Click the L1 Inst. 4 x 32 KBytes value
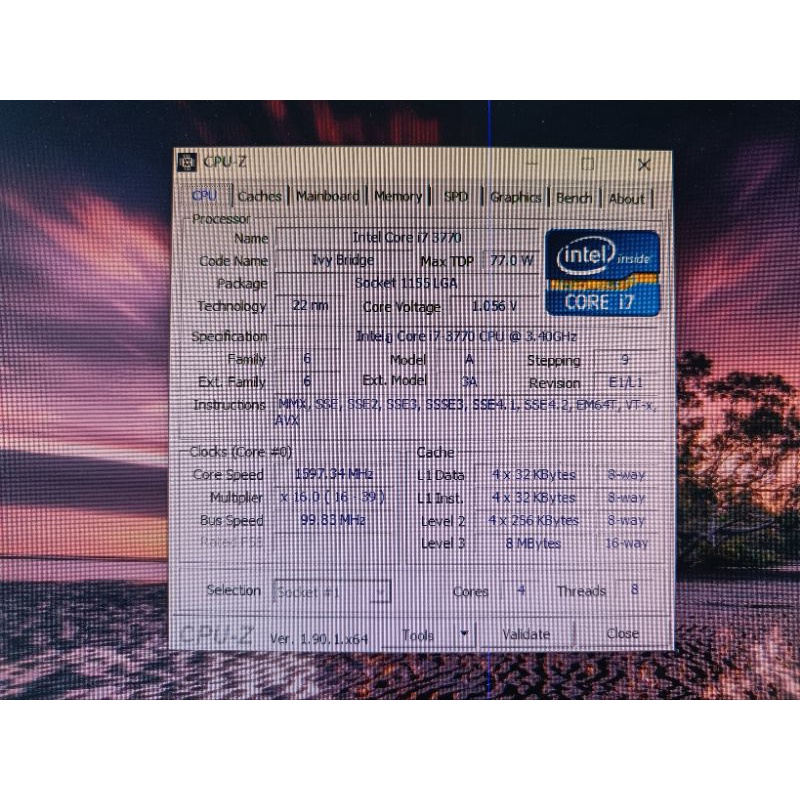Viewport: 800px width, 800px height. (x=534, y=497)
